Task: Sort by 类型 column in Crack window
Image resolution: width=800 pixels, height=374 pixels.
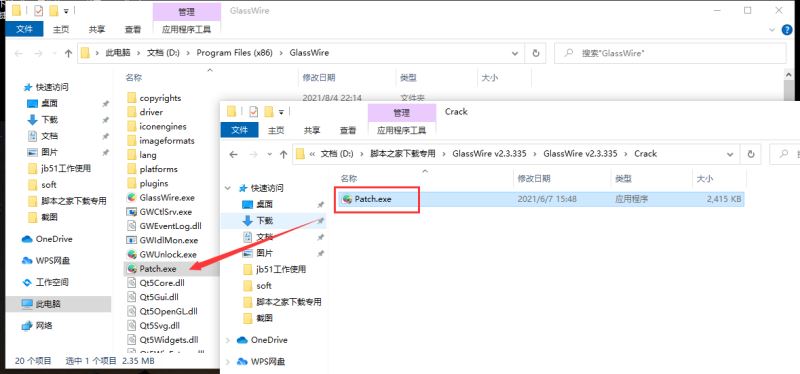Action: (x=623, y=179)
